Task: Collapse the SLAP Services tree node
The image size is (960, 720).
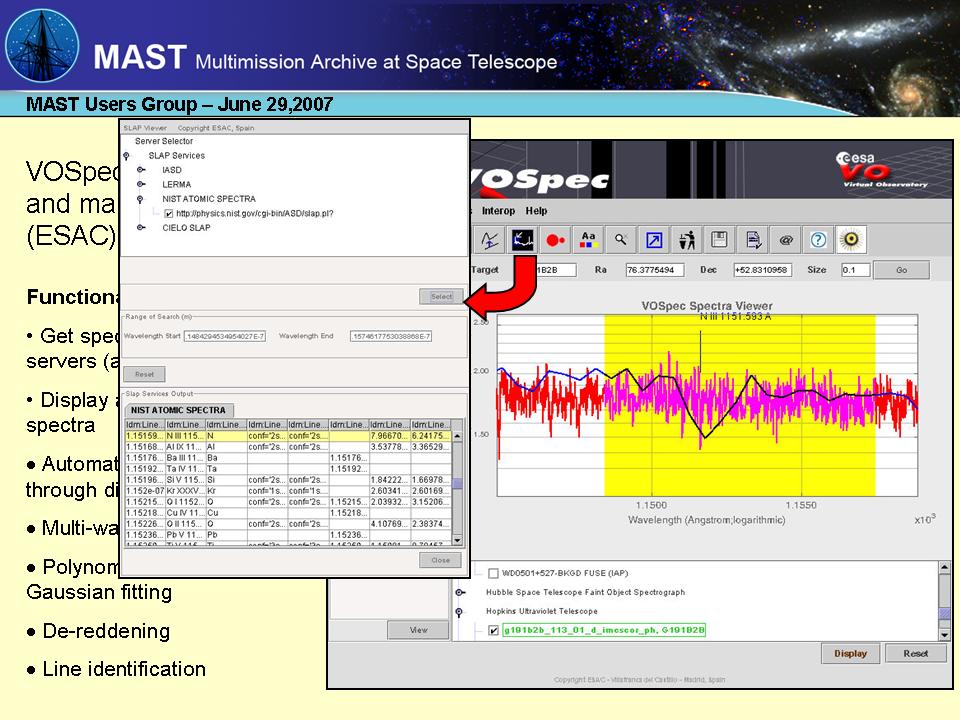Action: pos(127,156)
